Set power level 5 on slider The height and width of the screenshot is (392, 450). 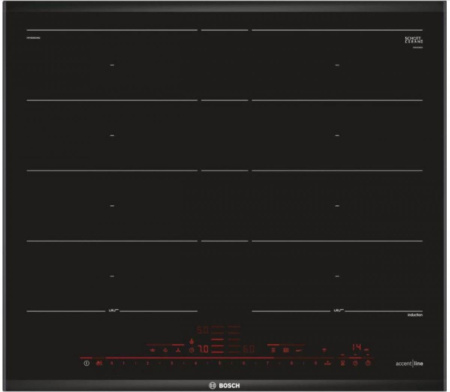[x=219, y=363]
